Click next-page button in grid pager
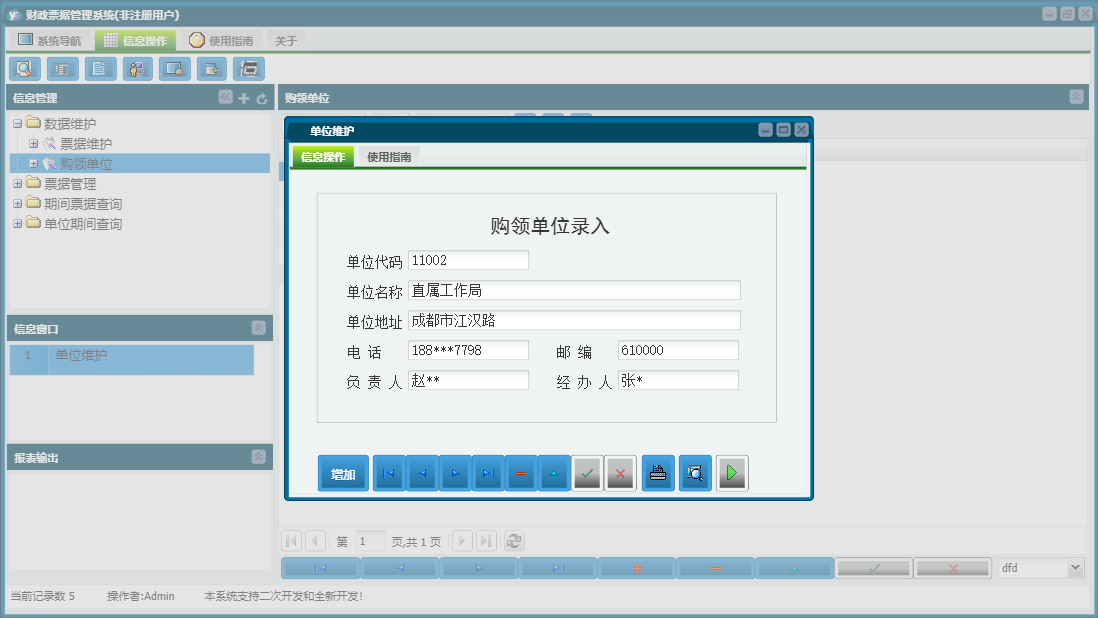 461,541
